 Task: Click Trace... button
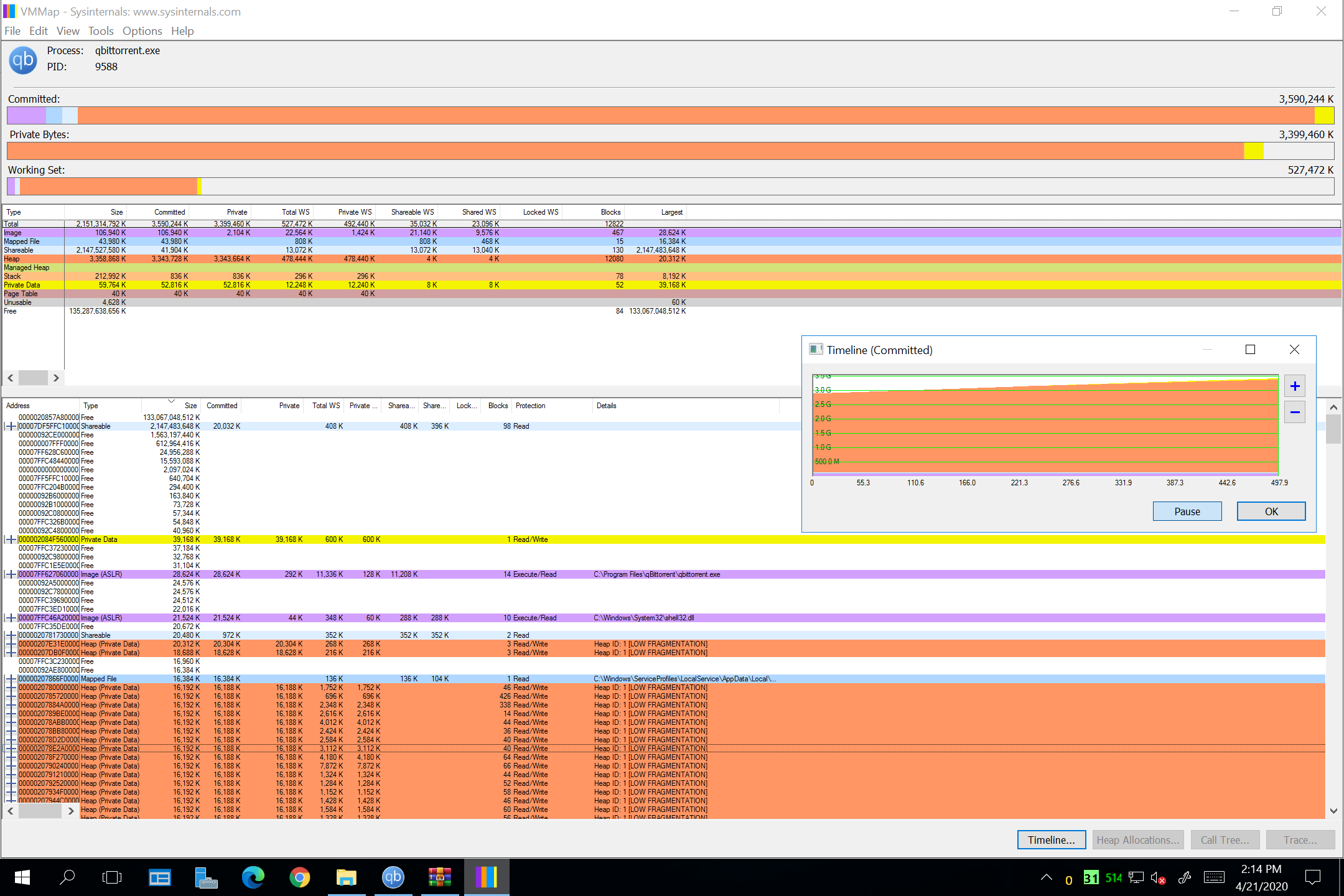(1300, 840)
